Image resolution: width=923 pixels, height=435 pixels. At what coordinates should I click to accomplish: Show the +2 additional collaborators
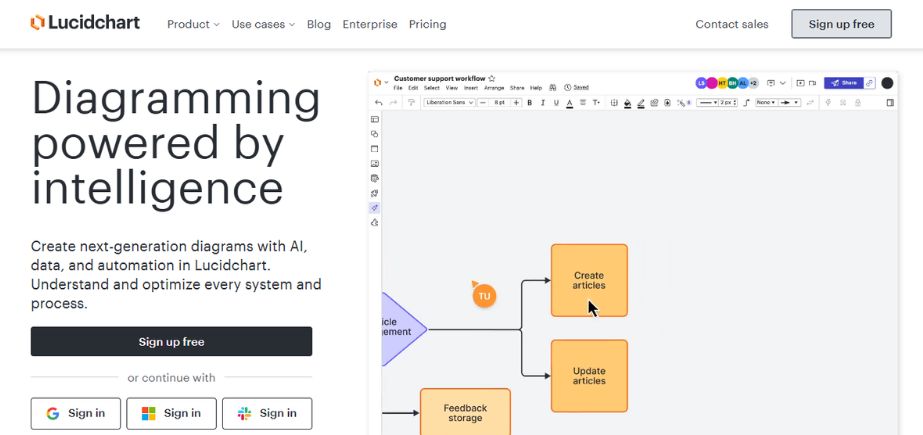(x=753, y=83)
